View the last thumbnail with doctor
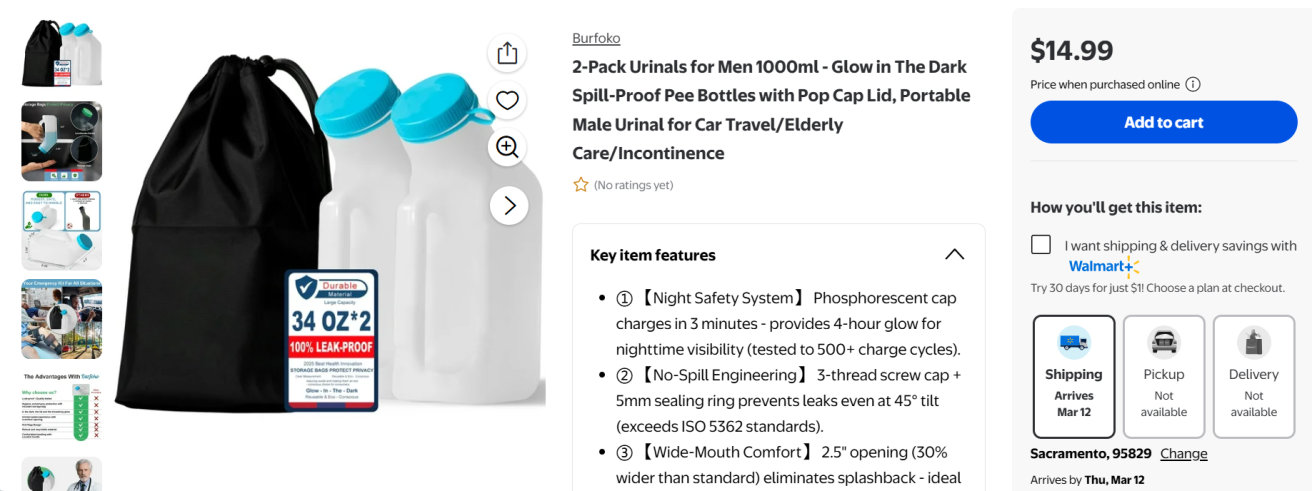Viewport: 1312px width, 491px height. (62, 474)
